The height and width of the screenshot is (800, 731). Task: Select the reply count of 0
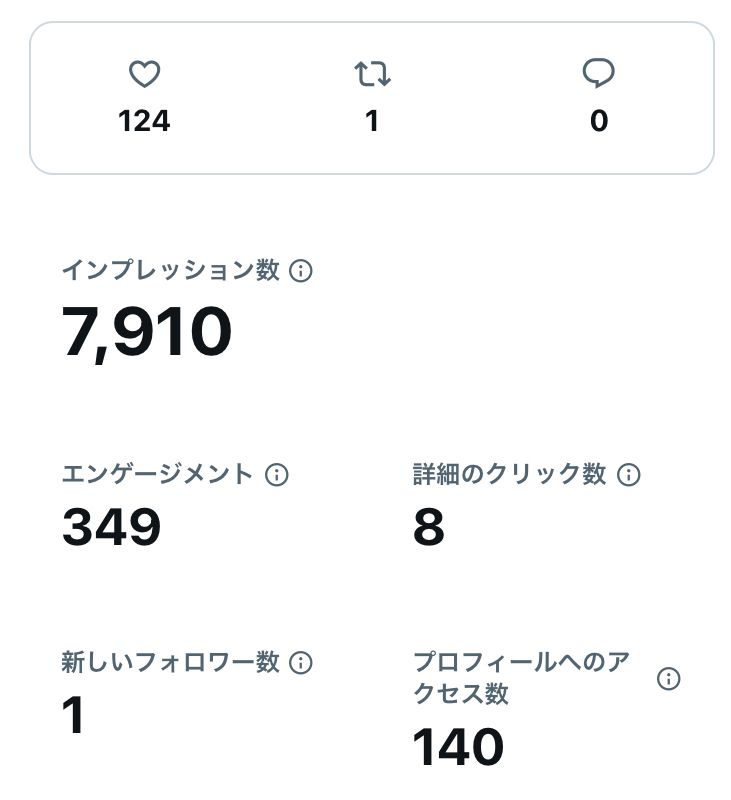coord(598,121)
